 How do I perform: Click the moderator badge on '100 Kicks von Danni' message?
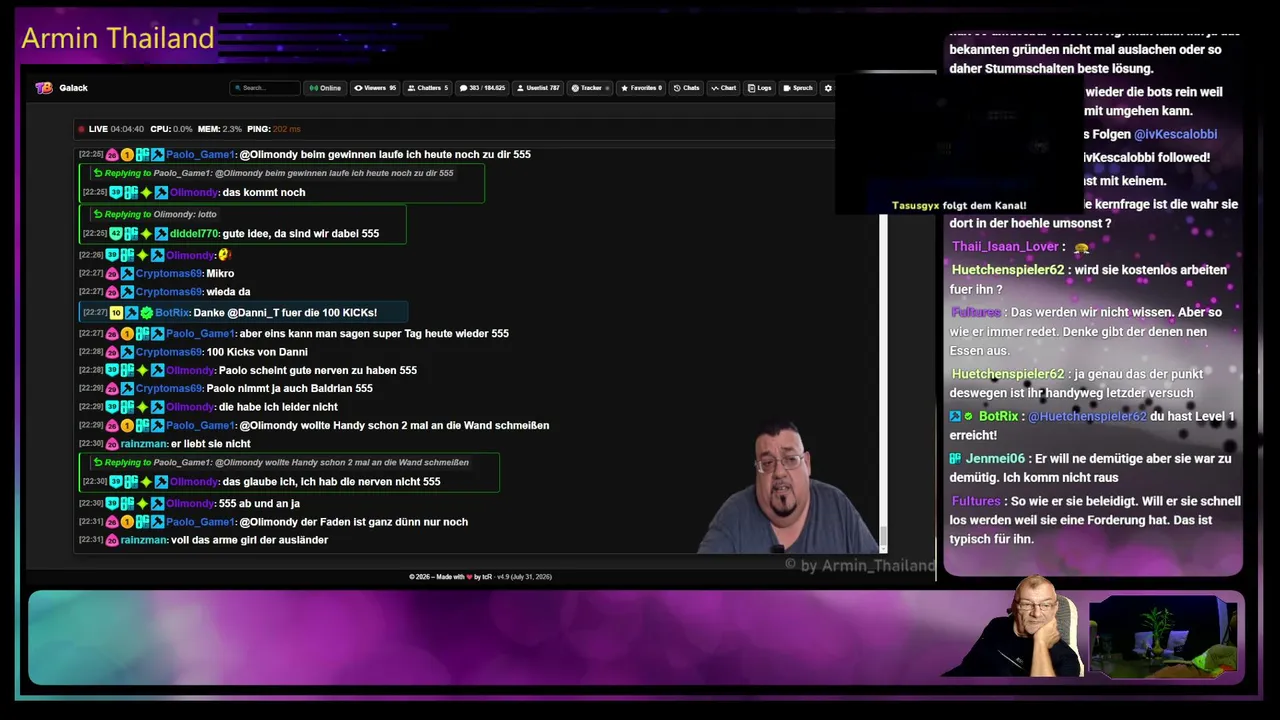[127, 352]
